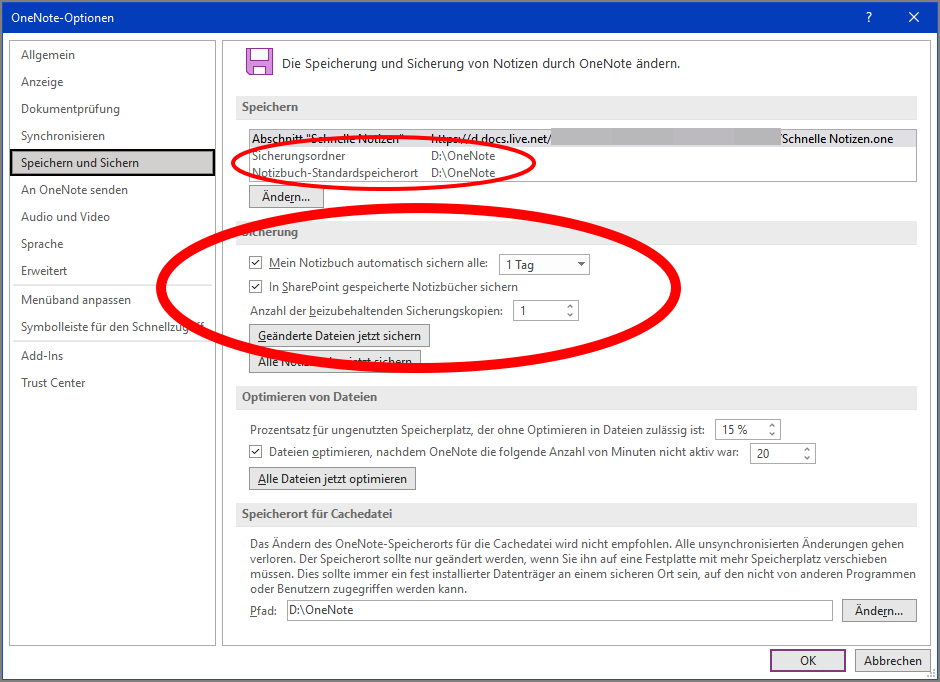Open Menüband anpassen
The width and height of the screenshot is (940, 682).
(76, 300)
